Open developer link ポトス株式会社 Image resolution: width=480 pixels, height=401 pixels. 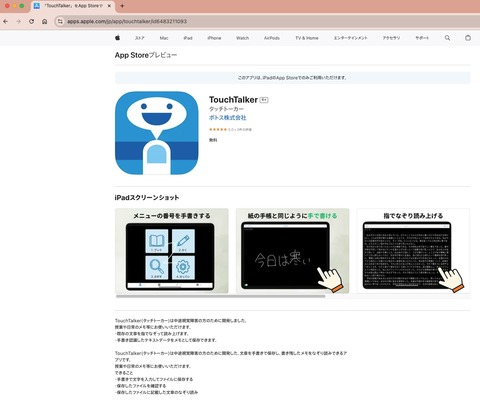pos(228,118)
